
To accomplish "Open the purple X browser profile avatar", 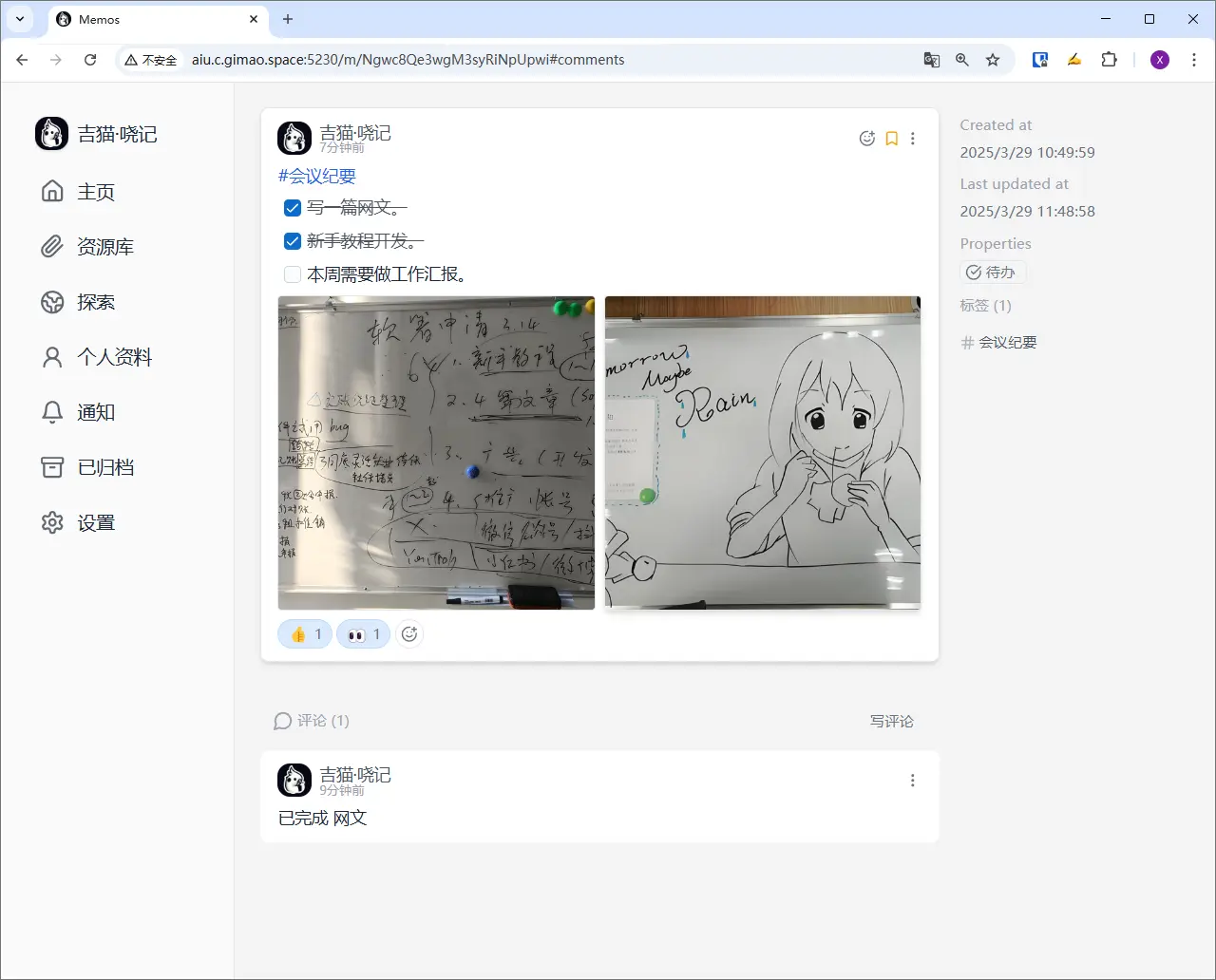I will point(1160,60).
